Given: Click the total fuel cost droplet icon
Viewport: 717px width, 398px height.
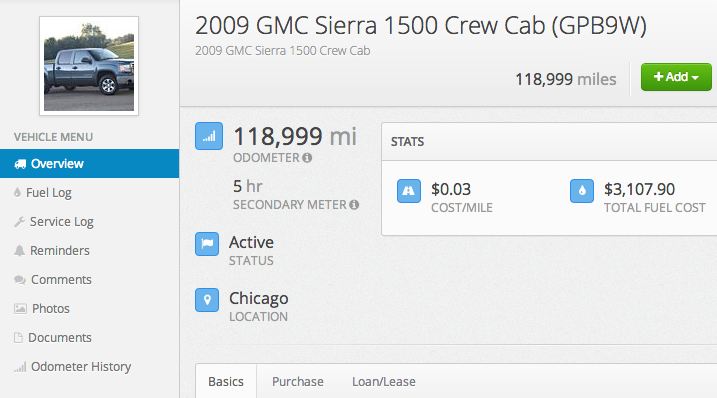Looking at the screenshot, I should pos(582,191).
